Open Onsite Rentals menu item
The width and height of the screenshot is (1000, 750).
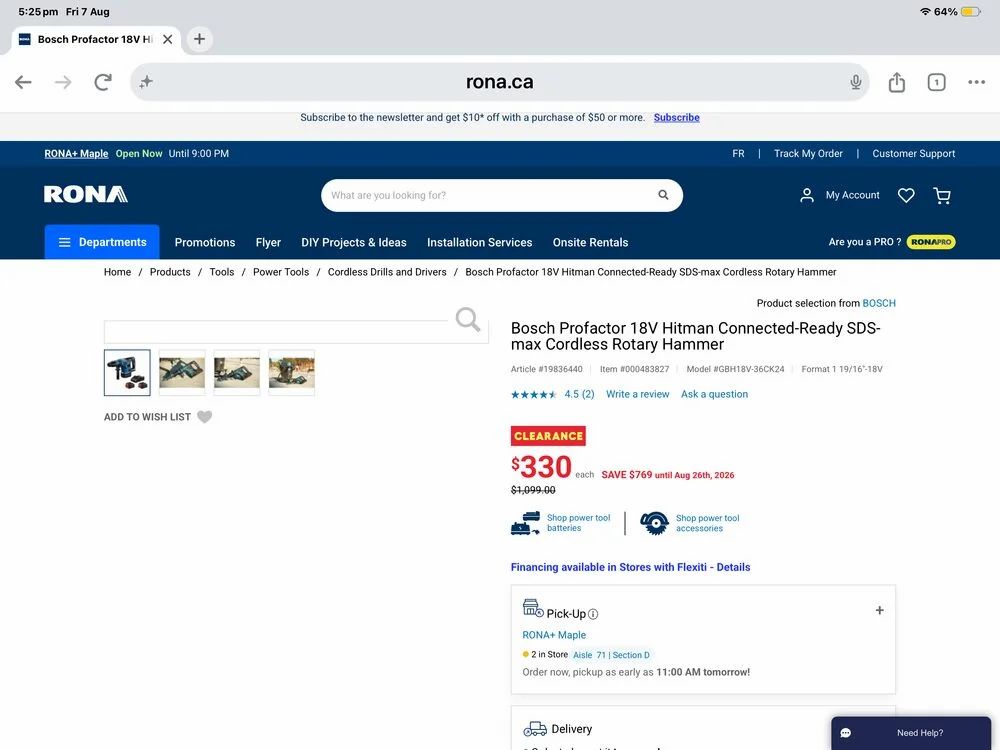(591, 242)
